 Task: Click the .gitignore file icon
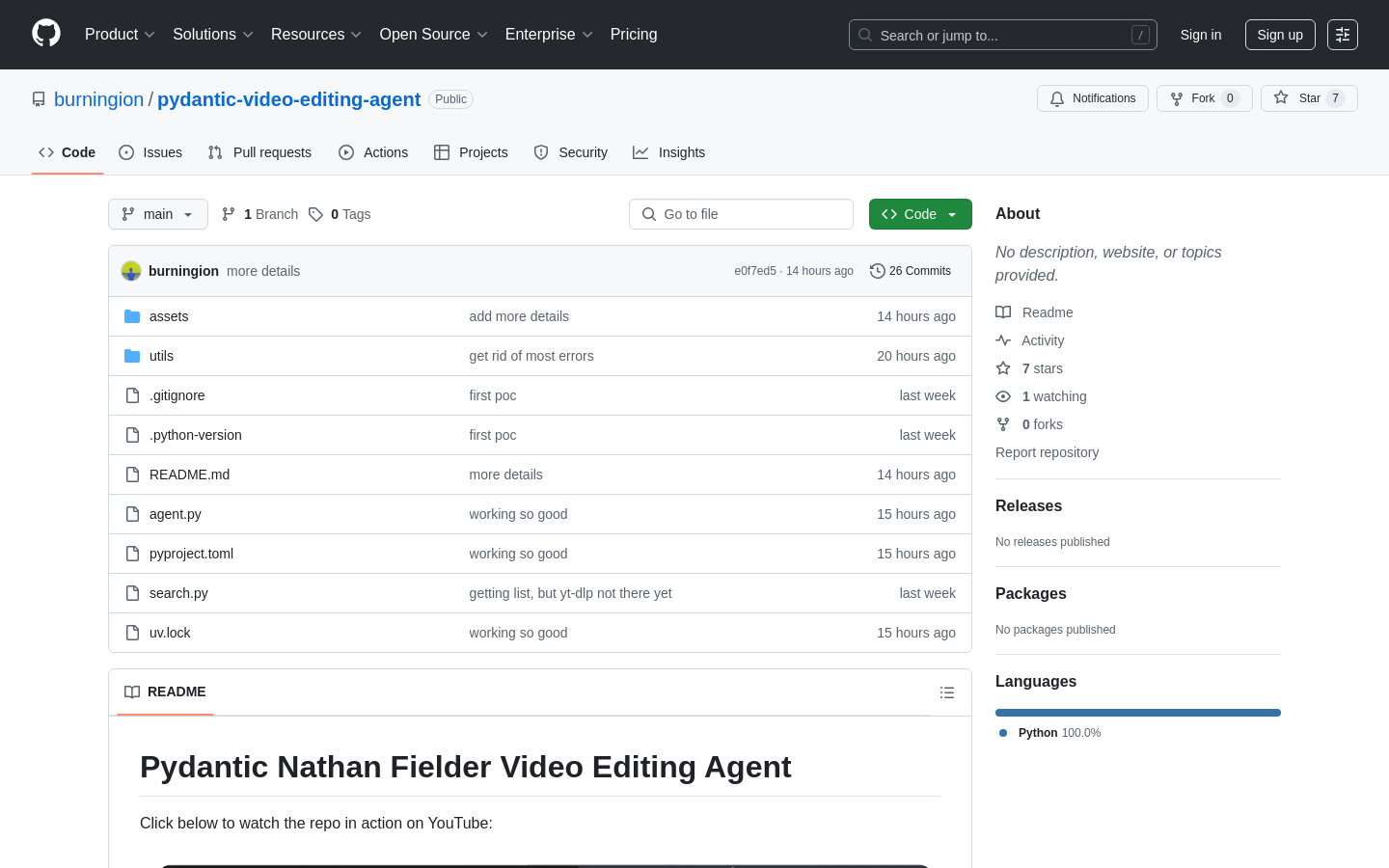pos(132,395)
